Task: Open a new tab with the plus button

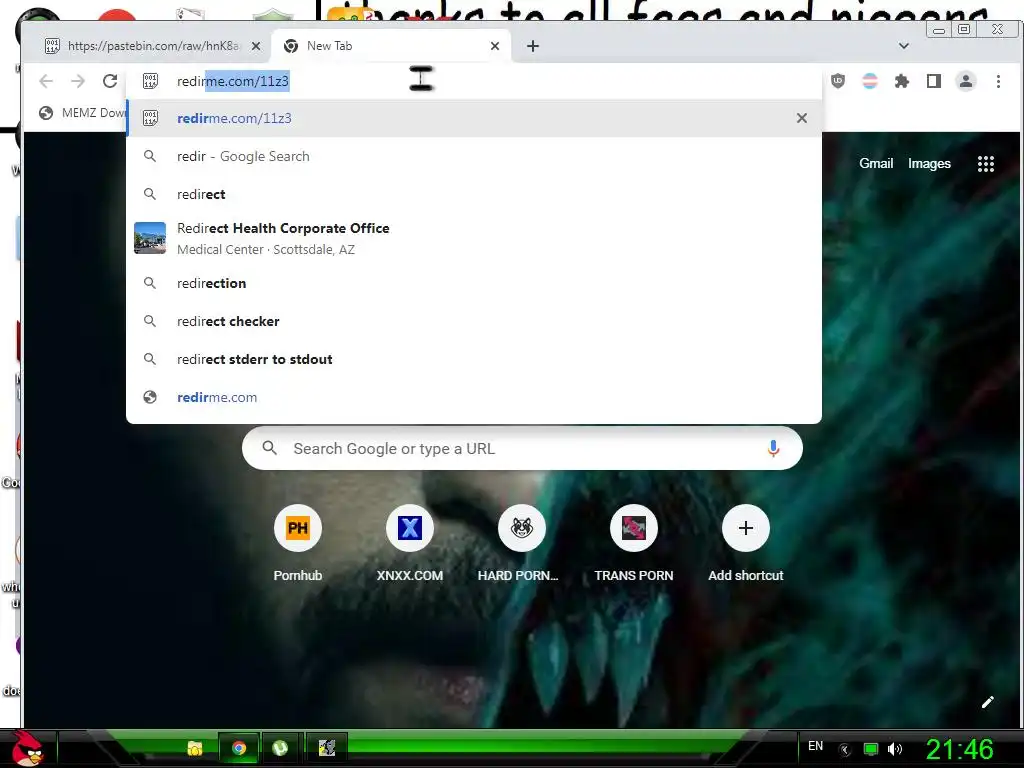Action: tap(533, 46)
